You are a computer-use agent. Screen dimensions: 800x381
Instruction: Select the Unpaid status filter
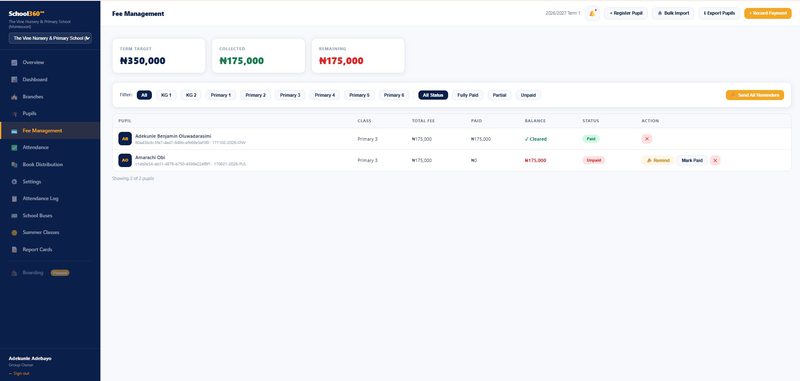click(x=529, y=95)
